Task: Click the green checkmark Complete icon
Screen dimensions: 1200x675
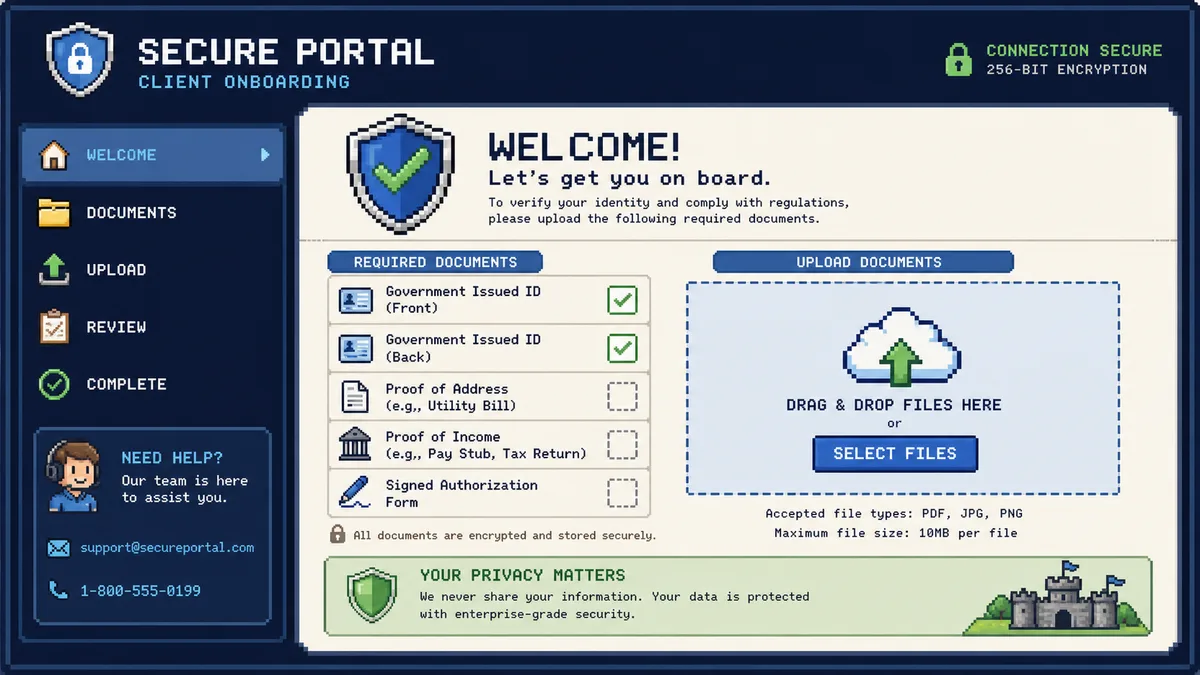Action: click(x=54, y=384)
